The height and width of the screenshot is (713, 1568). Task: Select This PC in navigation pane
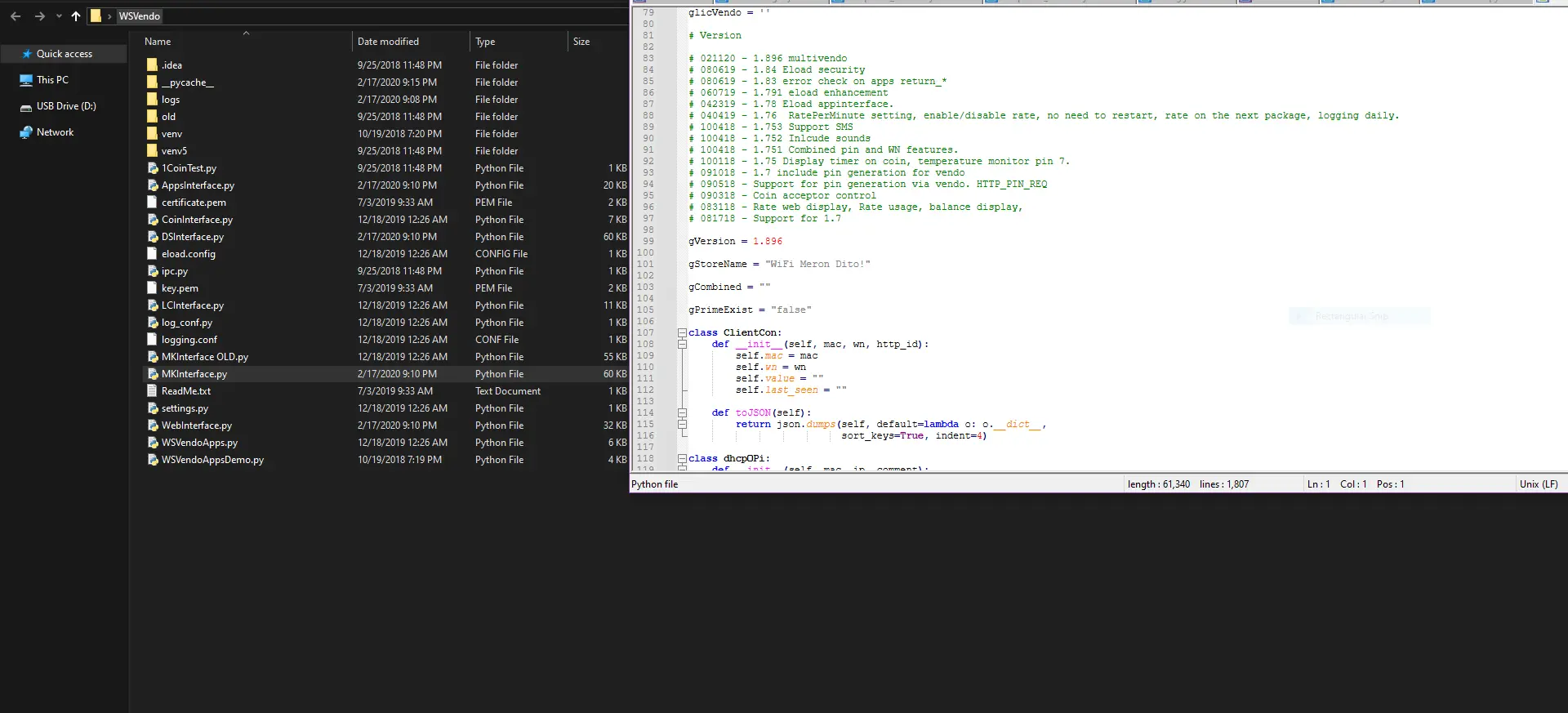click(x=52, y=80)
